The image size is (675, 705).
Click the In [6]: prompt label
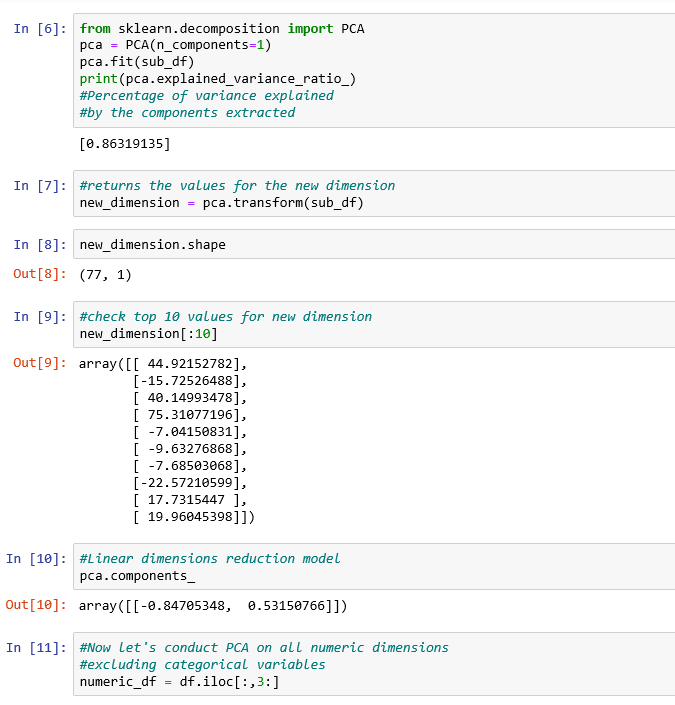pyautogui.click(x=40, y=29)
